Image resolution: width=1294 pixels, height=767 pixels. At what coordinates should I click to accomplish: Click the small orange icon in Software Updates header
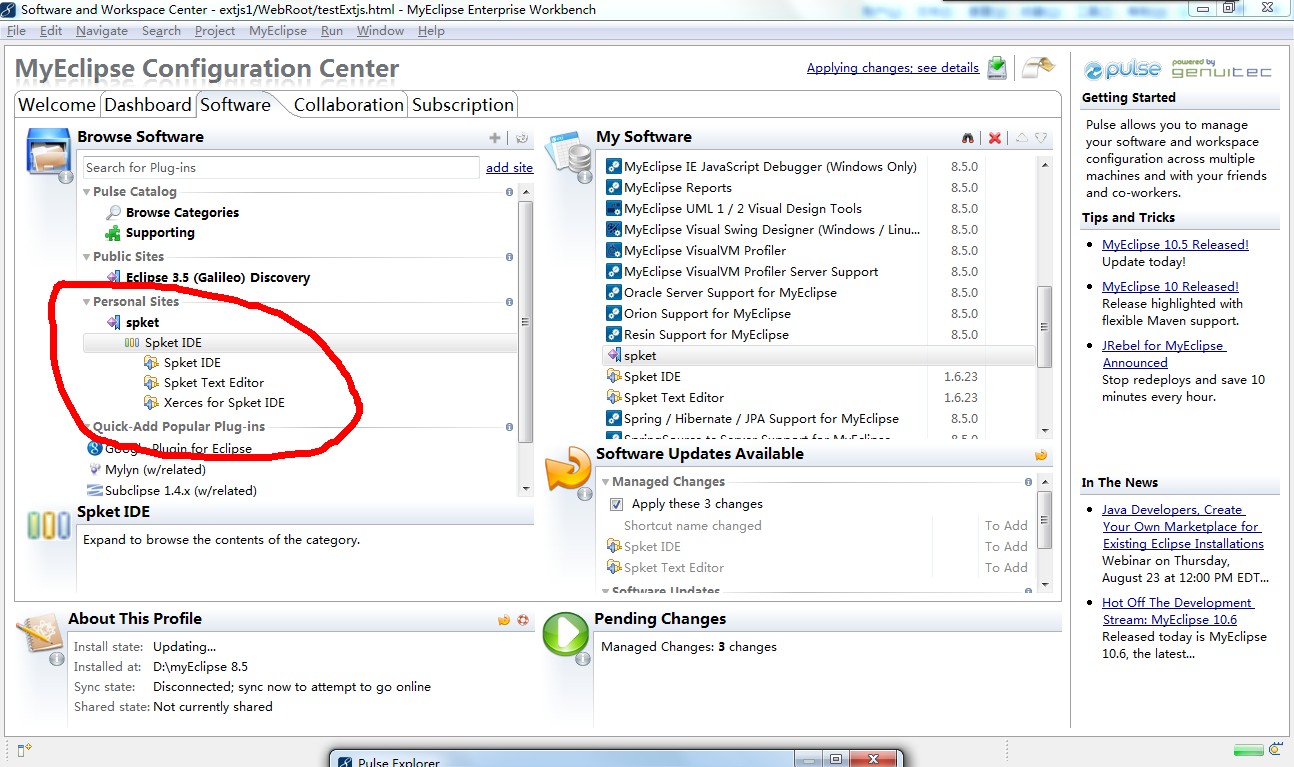pos(1041,455)
